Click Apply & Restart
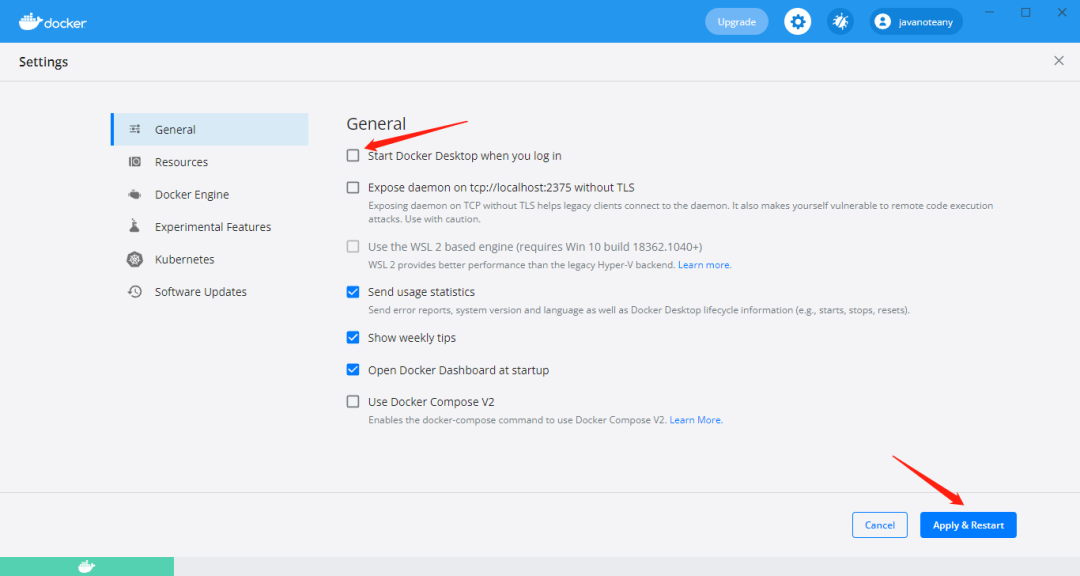Viewport: 1080px width, 576px height. click(968, 525)
